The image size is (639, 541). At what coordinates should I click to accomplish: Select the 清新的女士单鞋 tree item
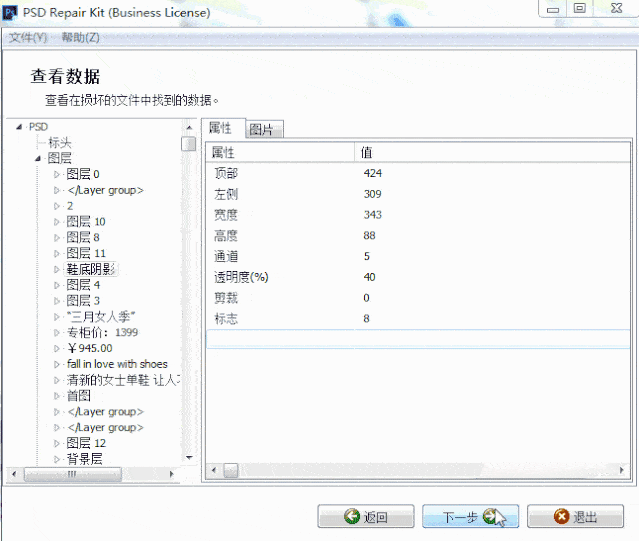point(123,380)
